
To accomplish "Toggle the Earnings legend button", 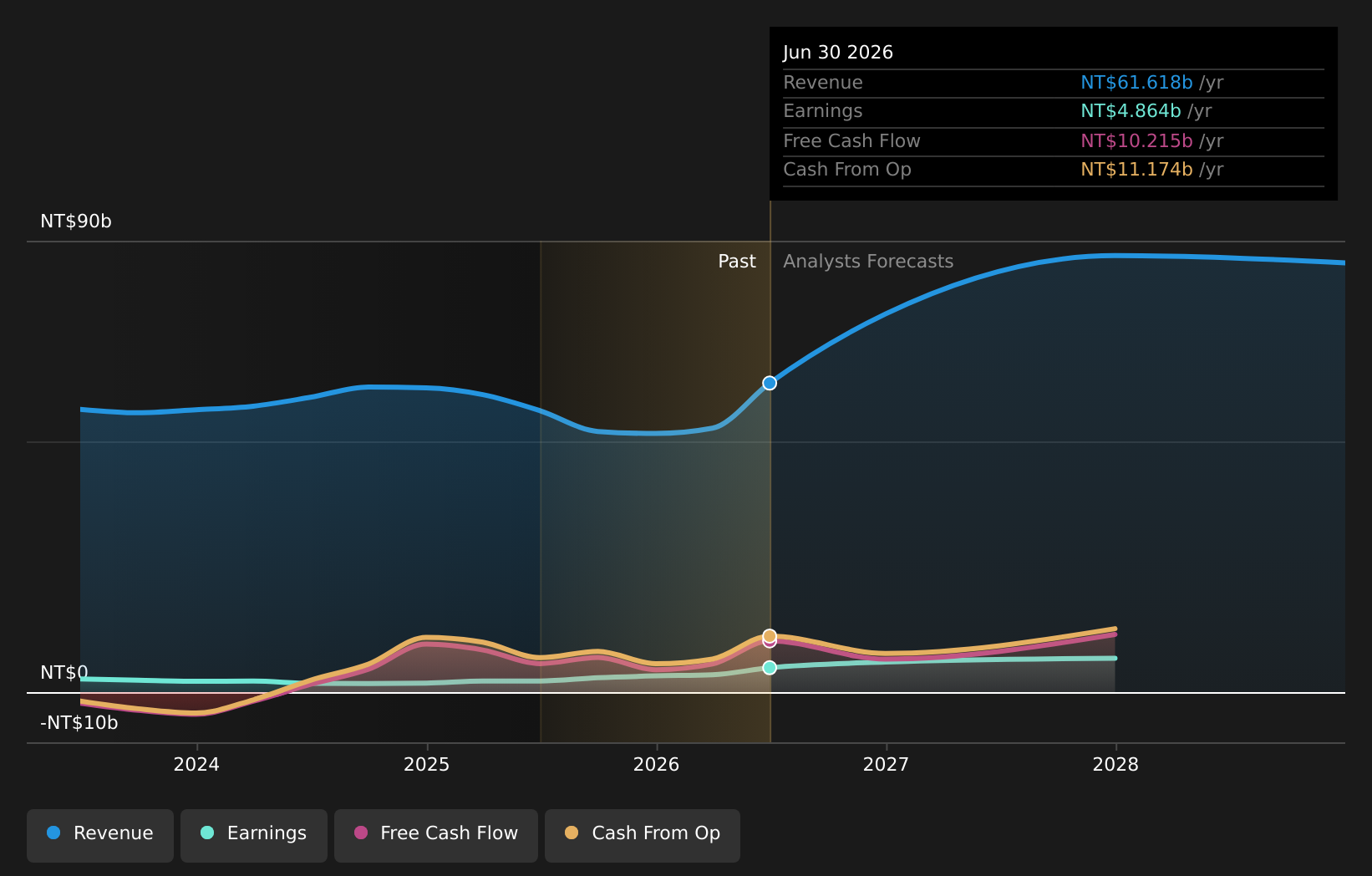I will tap(254, 835).
